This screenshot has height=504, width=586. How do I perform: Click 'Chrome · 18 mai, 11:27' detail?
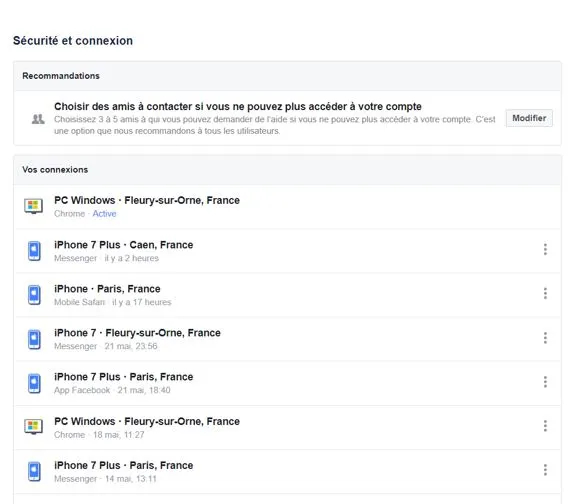click(99, 435)
